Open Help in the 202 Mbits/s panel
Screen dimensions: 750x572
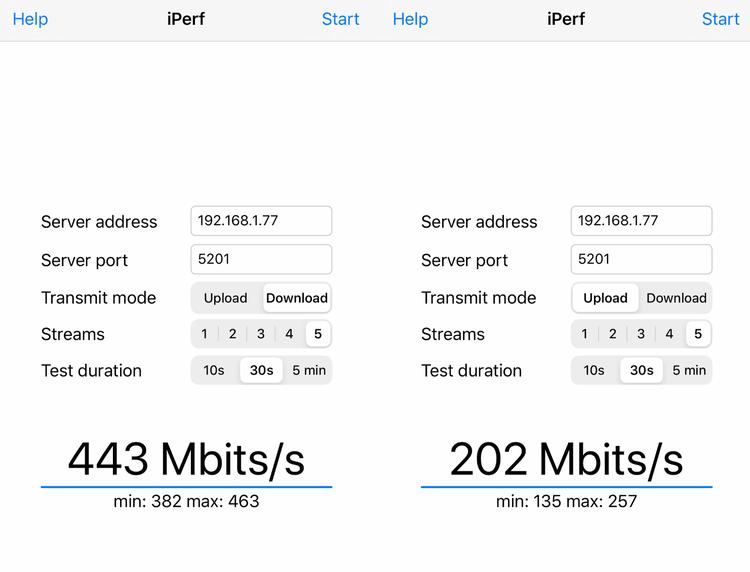click(410, 19)
